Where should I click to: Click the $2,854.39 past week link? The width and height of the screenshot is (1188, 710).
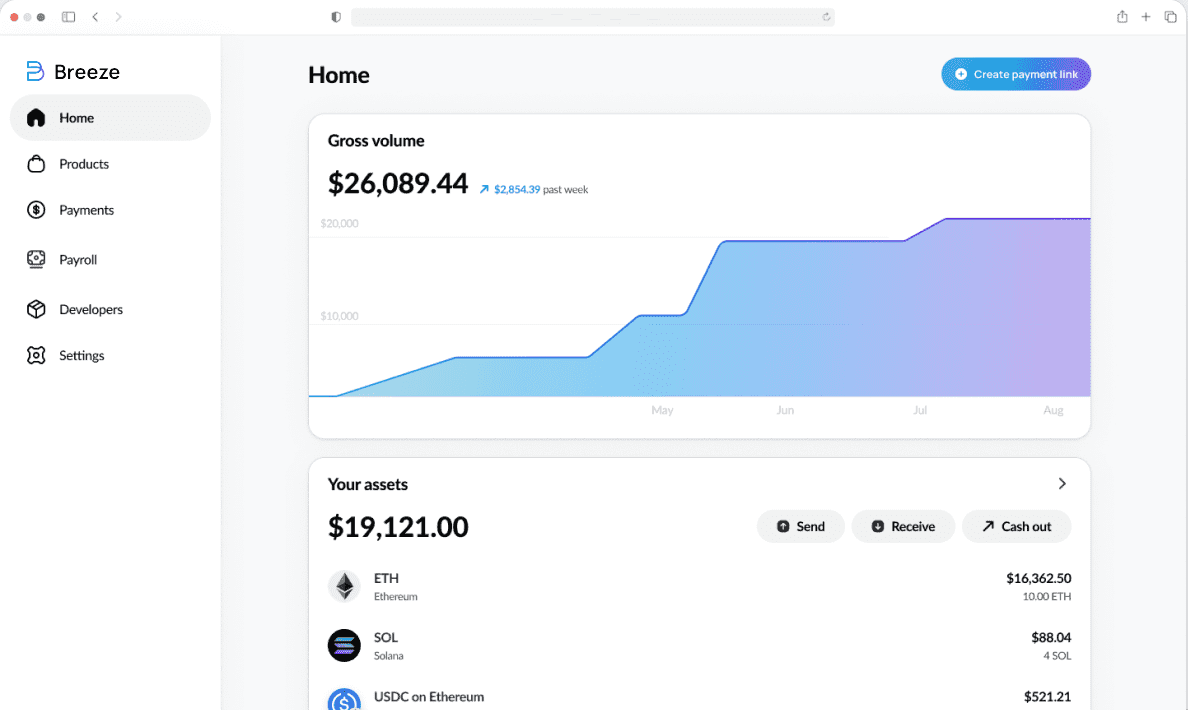pyautogui.click(x=533, y=189)
